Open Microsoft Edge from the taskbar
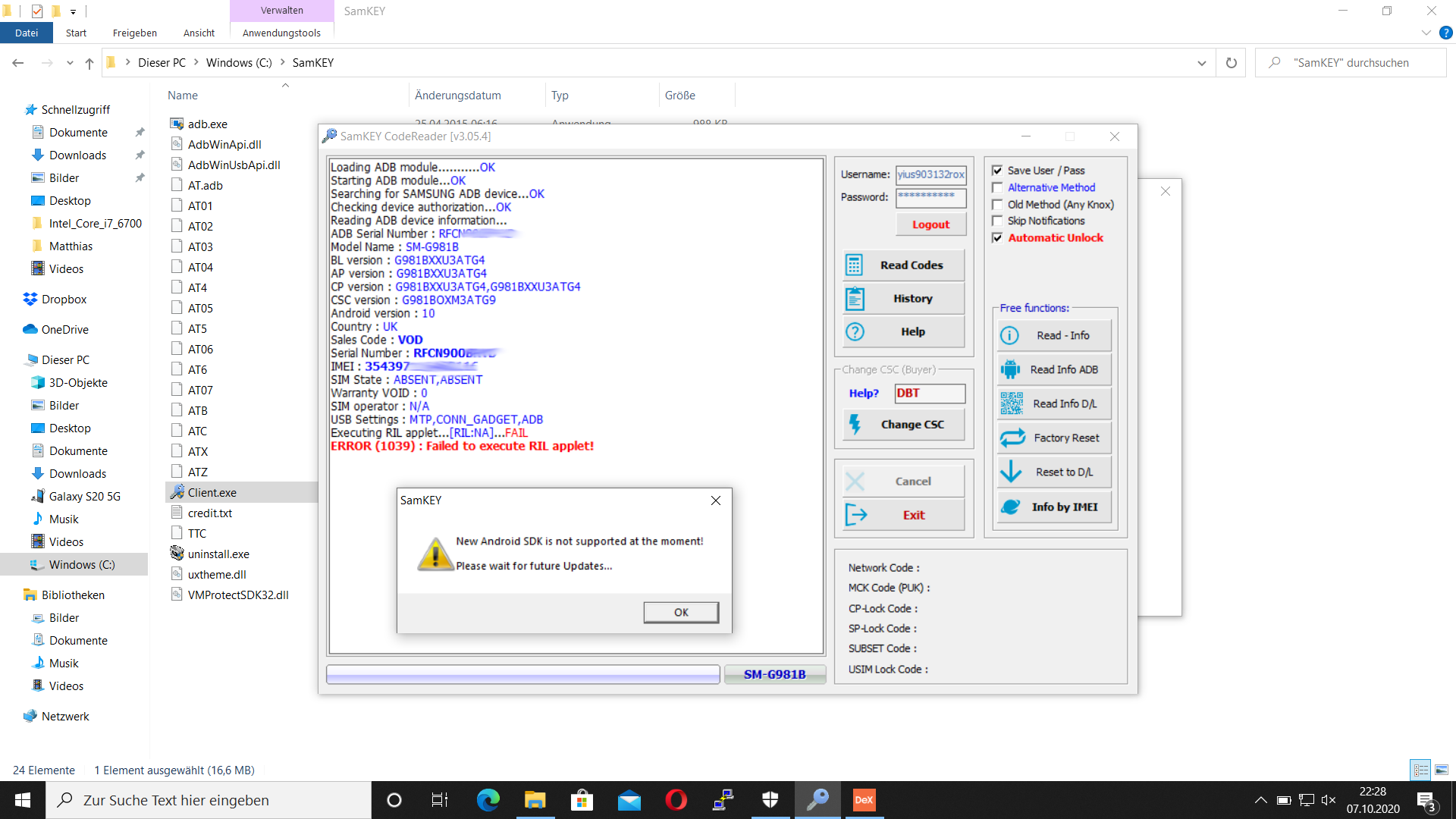The image size is (1456, 819). pyautogui.click(x=488, y=800)
